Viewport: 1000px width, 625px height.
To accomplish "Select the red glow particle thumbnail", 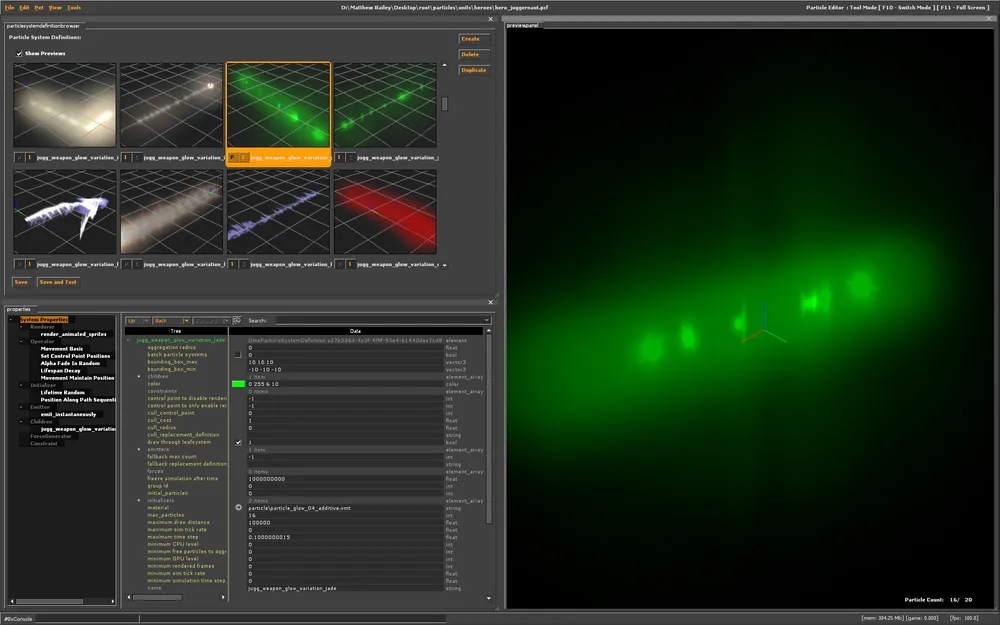I will 385,212.
